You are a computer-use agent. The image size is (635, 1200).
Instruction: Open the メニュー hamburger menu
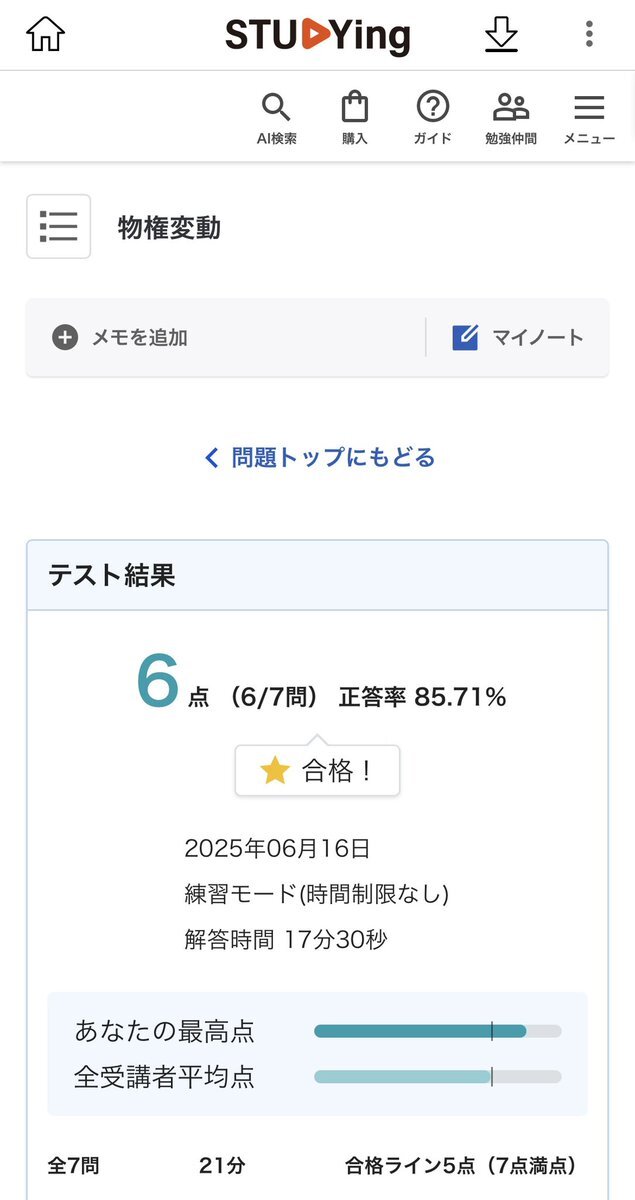[589, 118]
